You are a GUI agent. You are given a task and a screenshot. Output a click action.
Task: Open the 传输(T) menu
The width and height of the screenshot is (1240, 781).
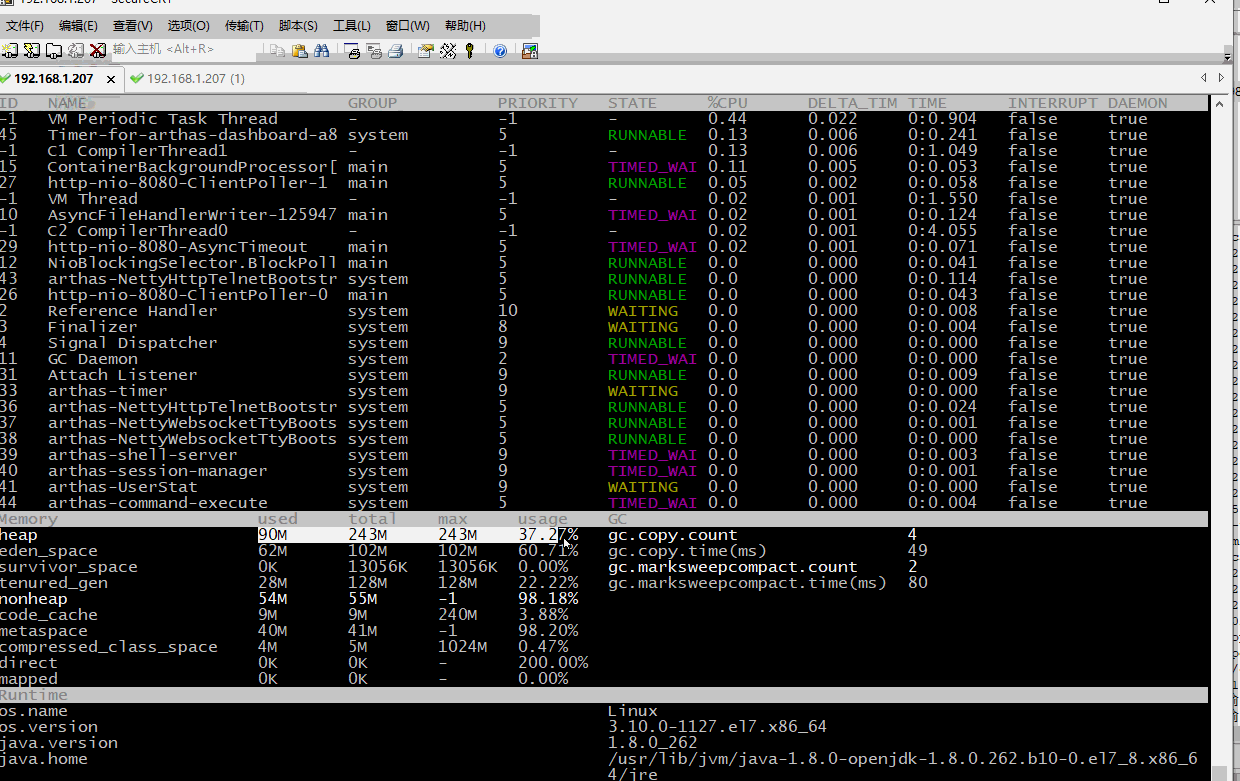pos(244,26)
